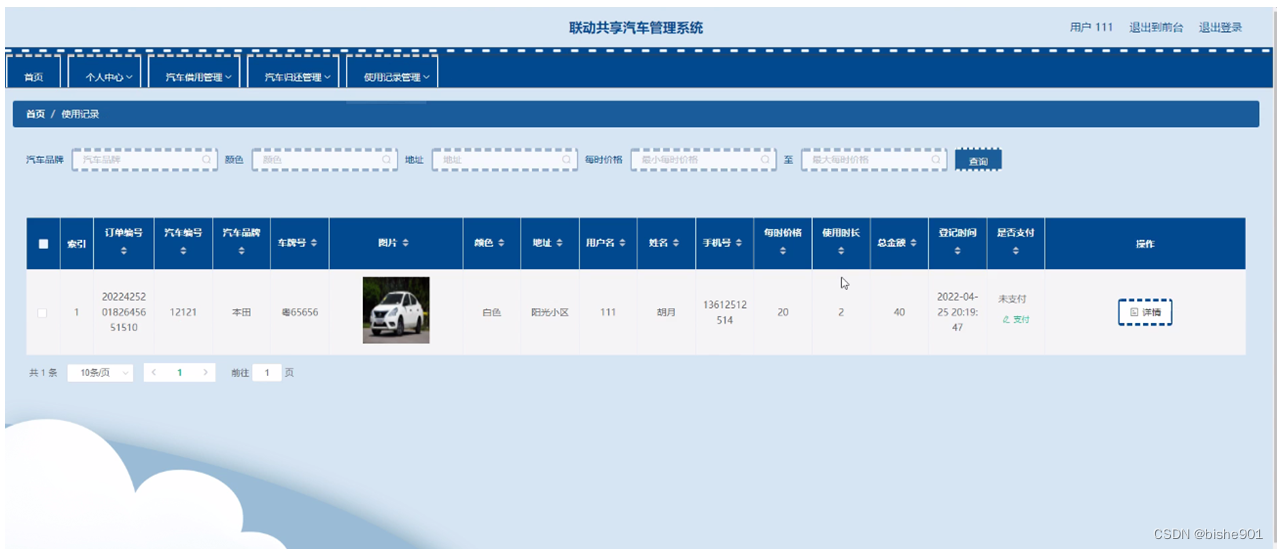Click the 阳光小区 address cell
Screen dimensions: 1278x549
click(550, 313)
